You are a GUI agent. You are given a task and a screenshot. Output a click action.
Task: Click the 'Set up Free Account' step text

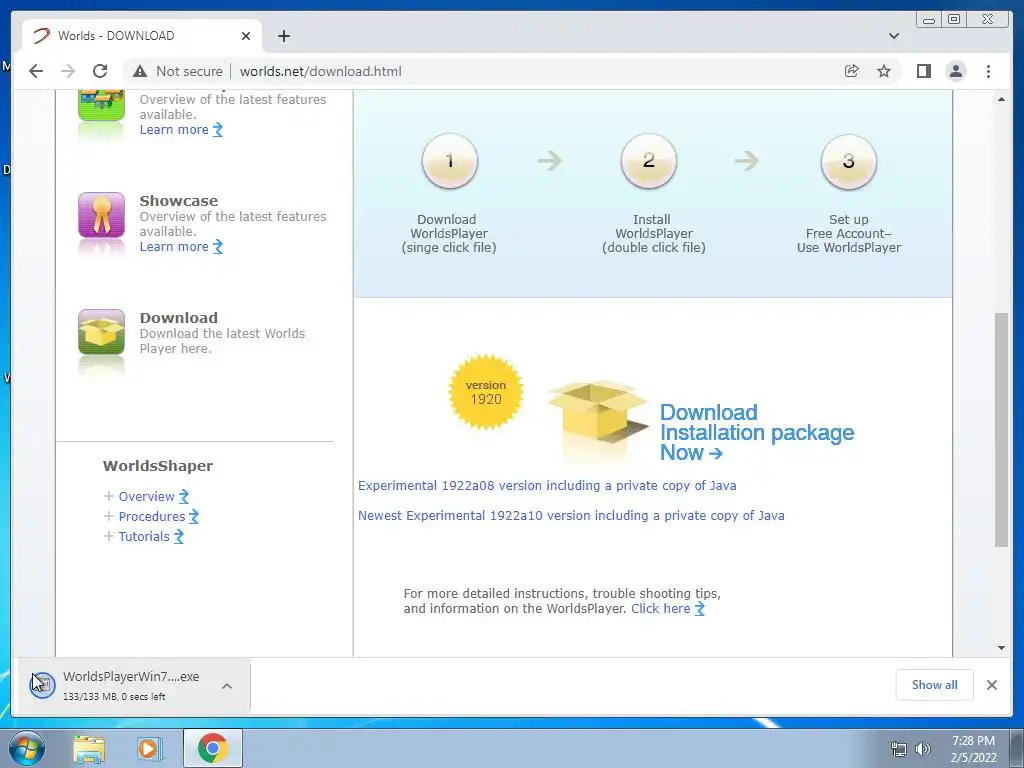[x=848, y=233]
